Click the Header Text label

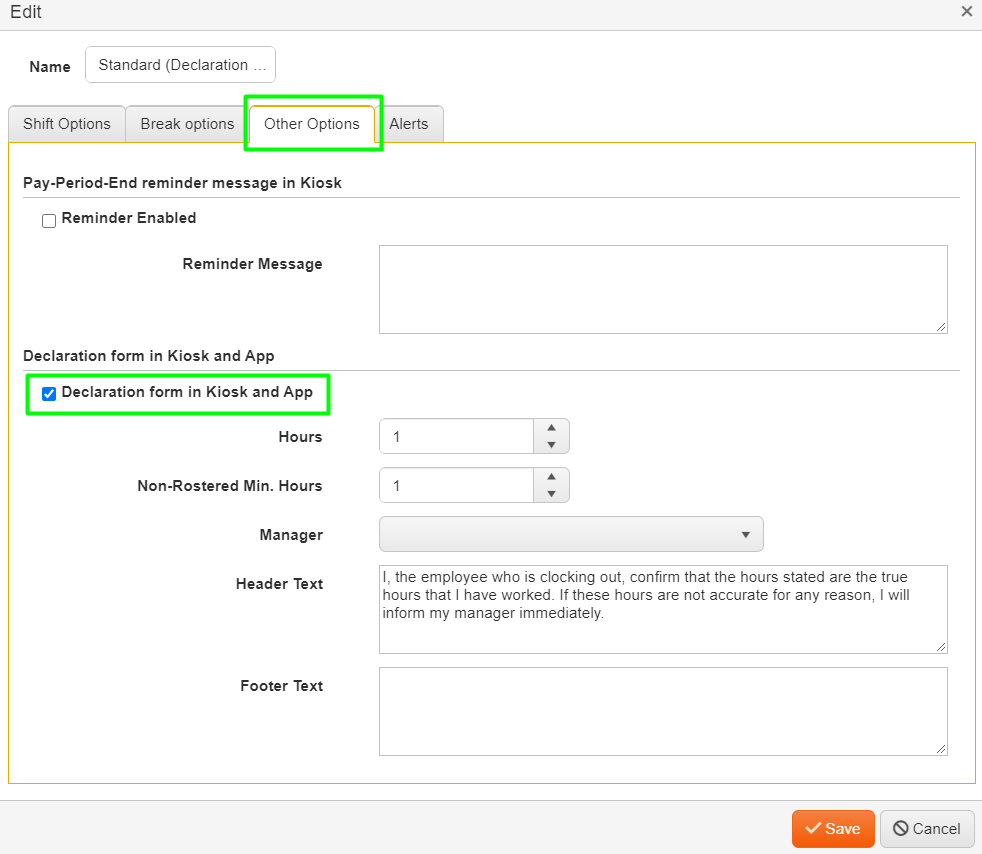point(279,584)
